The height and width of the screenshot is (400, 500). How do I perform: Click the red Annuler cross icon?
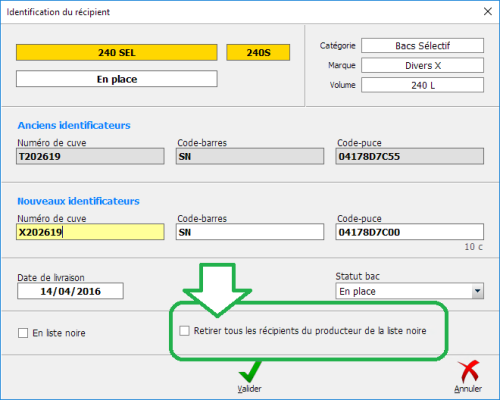click(x=468, y=371)
